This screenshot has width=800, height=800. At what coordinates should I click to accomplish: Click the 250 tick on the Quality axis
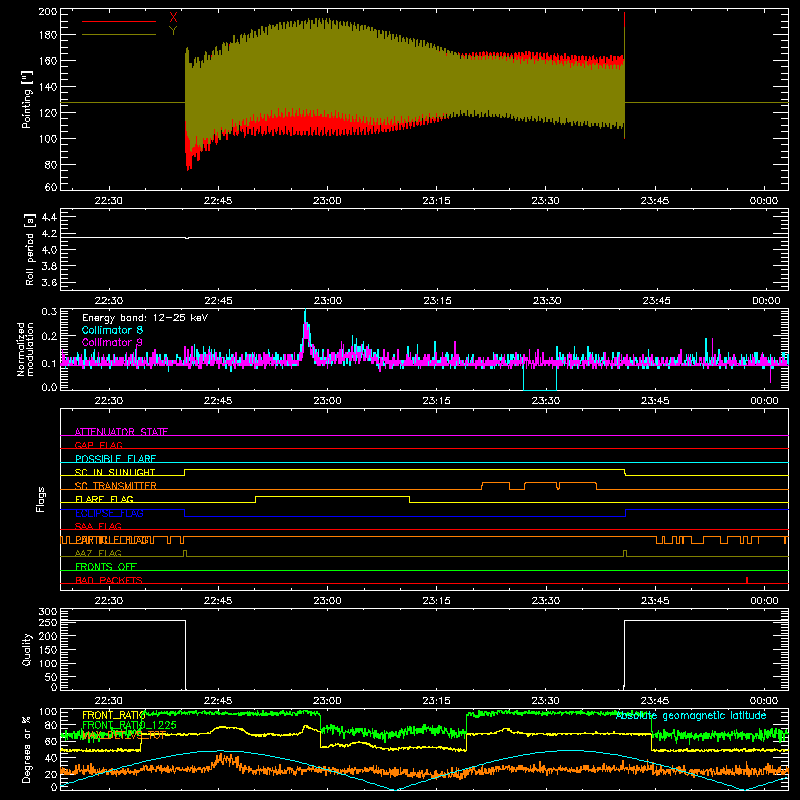pyautogui.click(x=48, y=622)
